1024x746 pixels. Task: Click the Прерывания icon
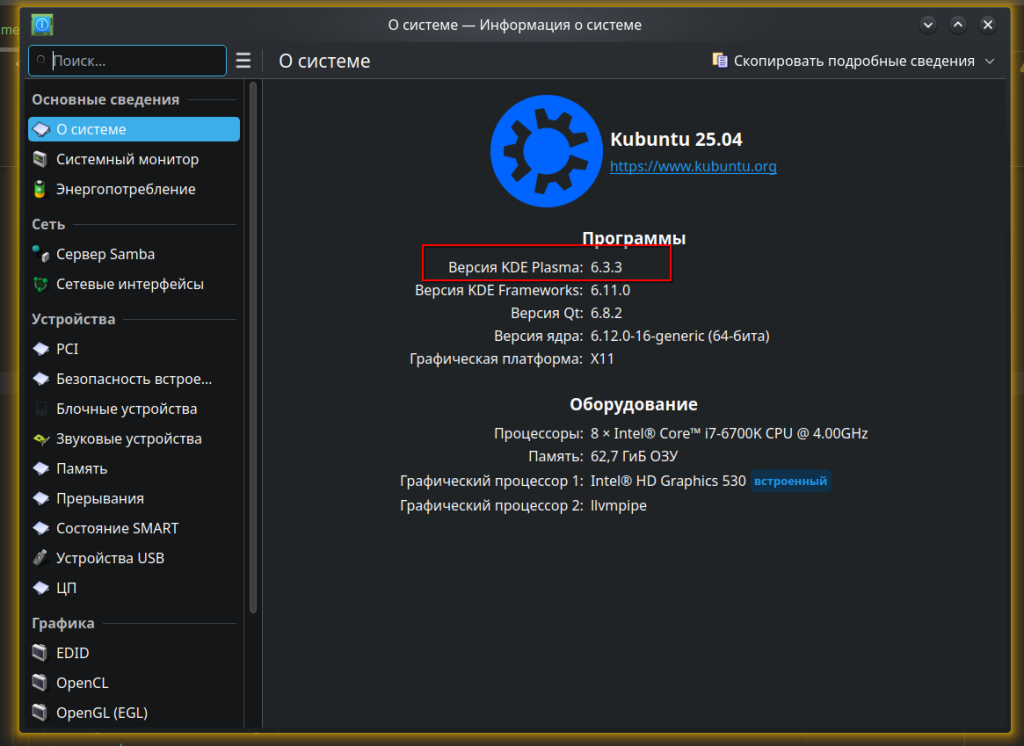coord(40,498)
